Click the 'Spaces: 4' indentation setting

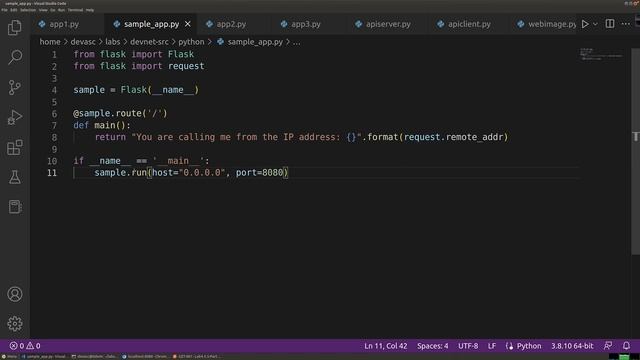tap(433, 346)
